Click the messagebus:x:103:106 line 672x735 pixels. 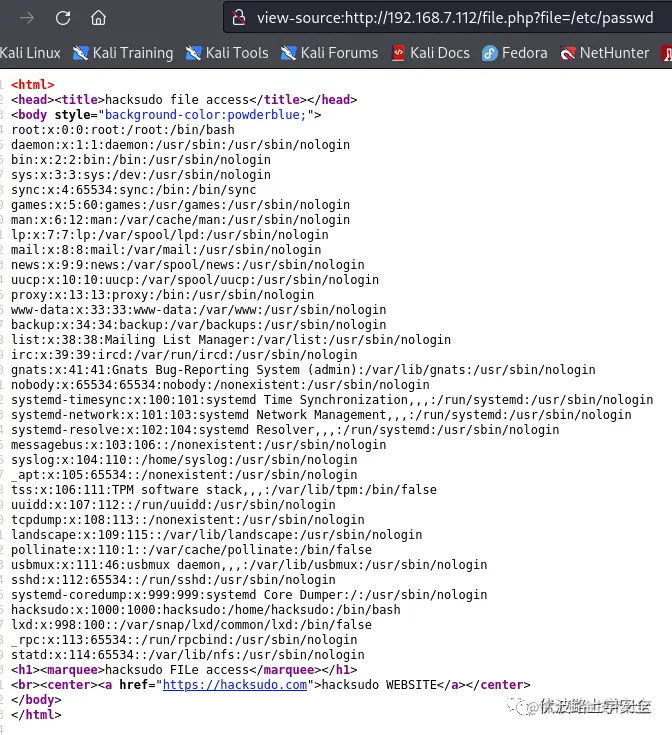pos(199,445)
